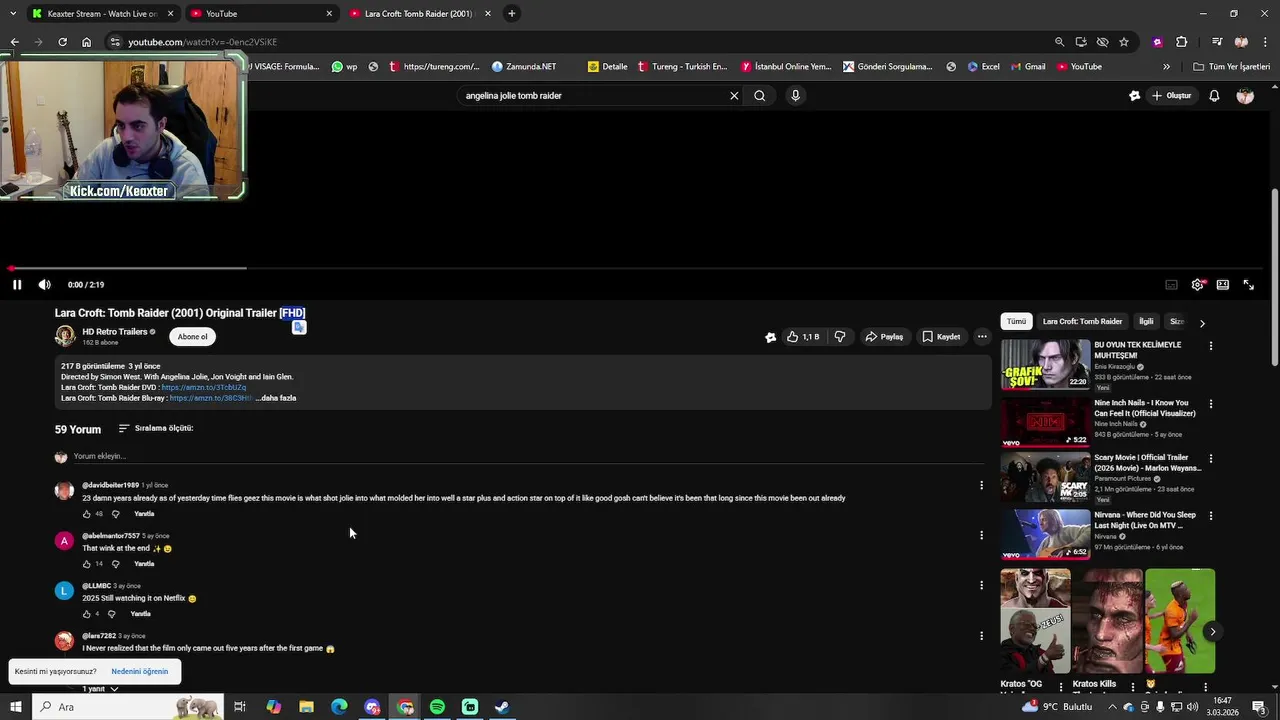Clear the YouTube search text with X

734,96
